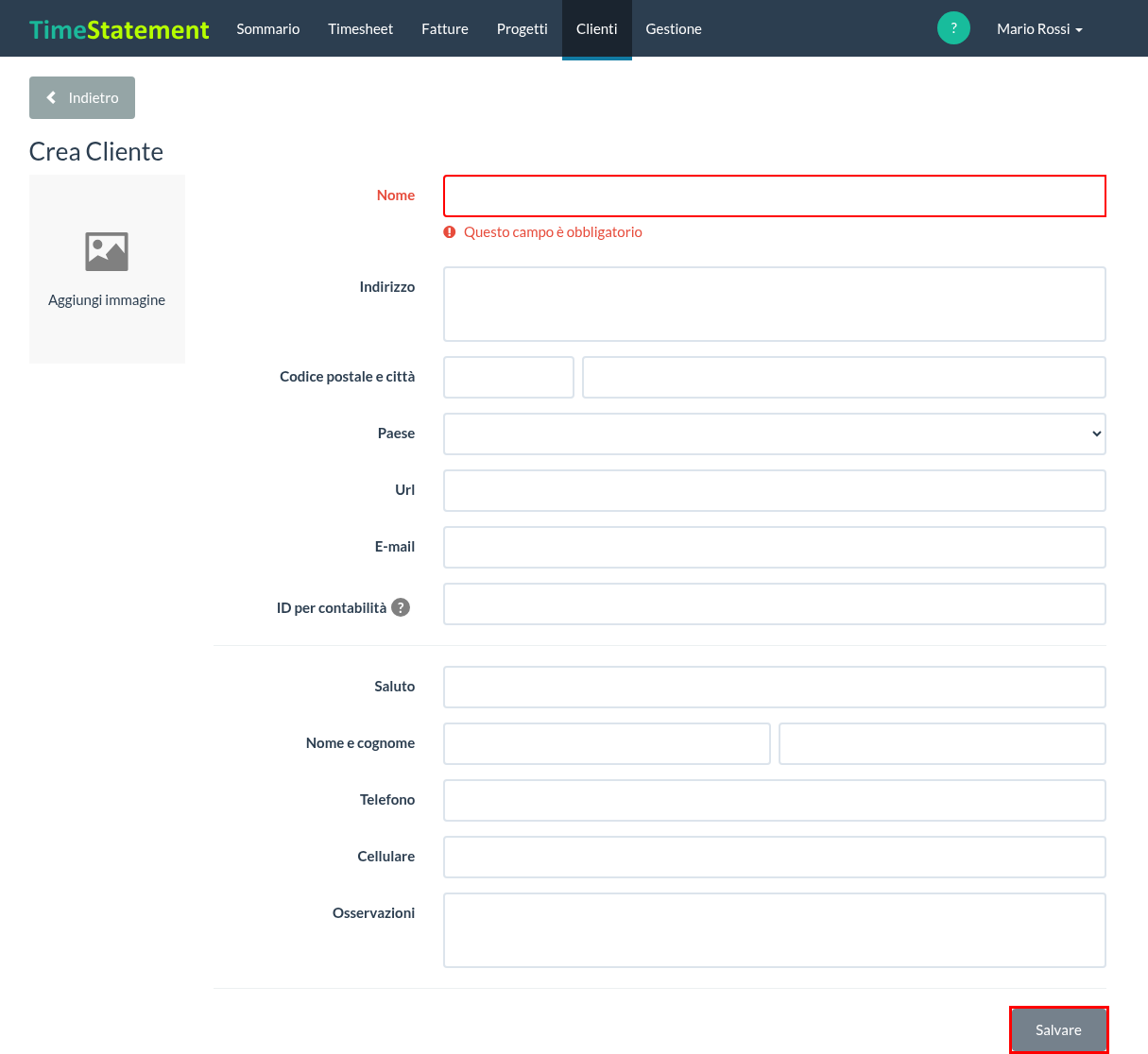This screenshot has height=1054, width=1148.
Task: Focus the E-mail input field
Action: (775, 547)
